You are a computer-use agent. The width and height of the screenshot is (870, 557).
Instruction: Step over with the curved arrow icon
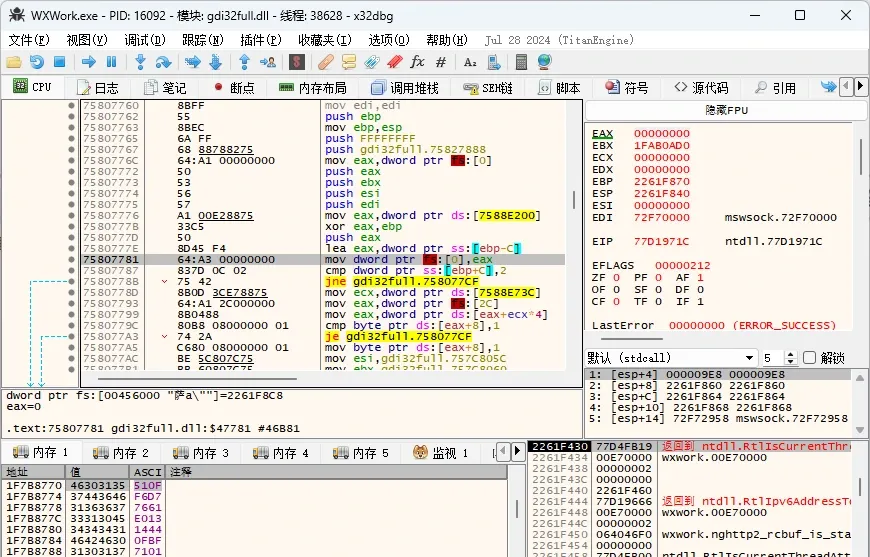163,62
